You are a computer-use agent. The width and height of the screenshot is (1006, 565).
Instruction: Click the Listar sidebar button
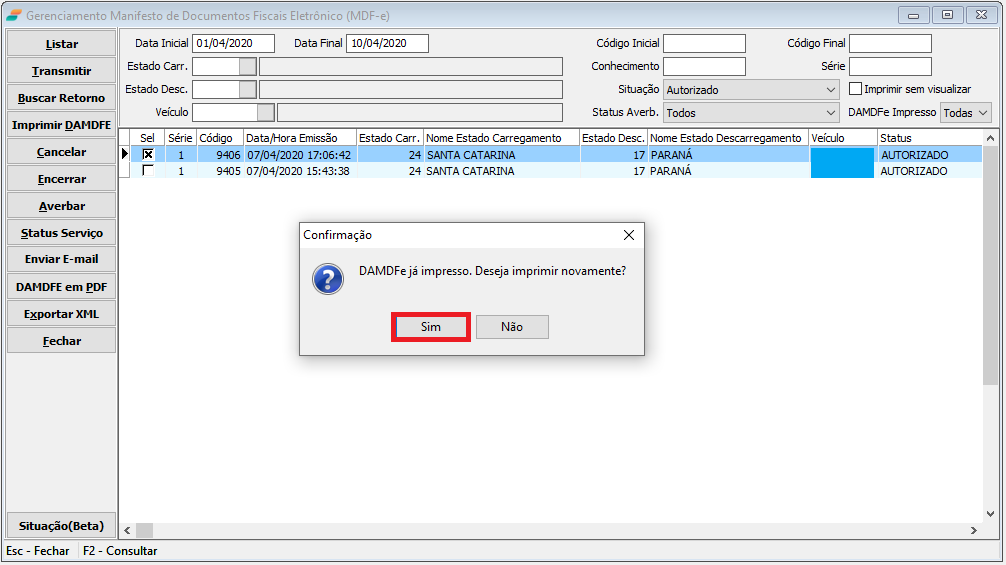click(62, 44)
